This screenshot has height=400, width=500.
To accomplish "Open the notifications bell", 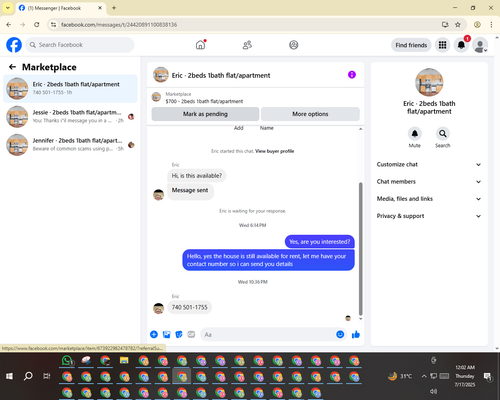I will pos(461,45).
